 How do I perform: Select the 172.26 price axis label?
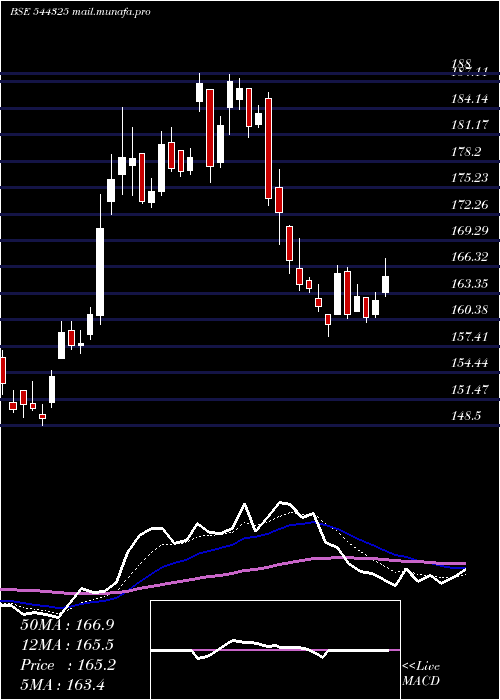[470, 205]
